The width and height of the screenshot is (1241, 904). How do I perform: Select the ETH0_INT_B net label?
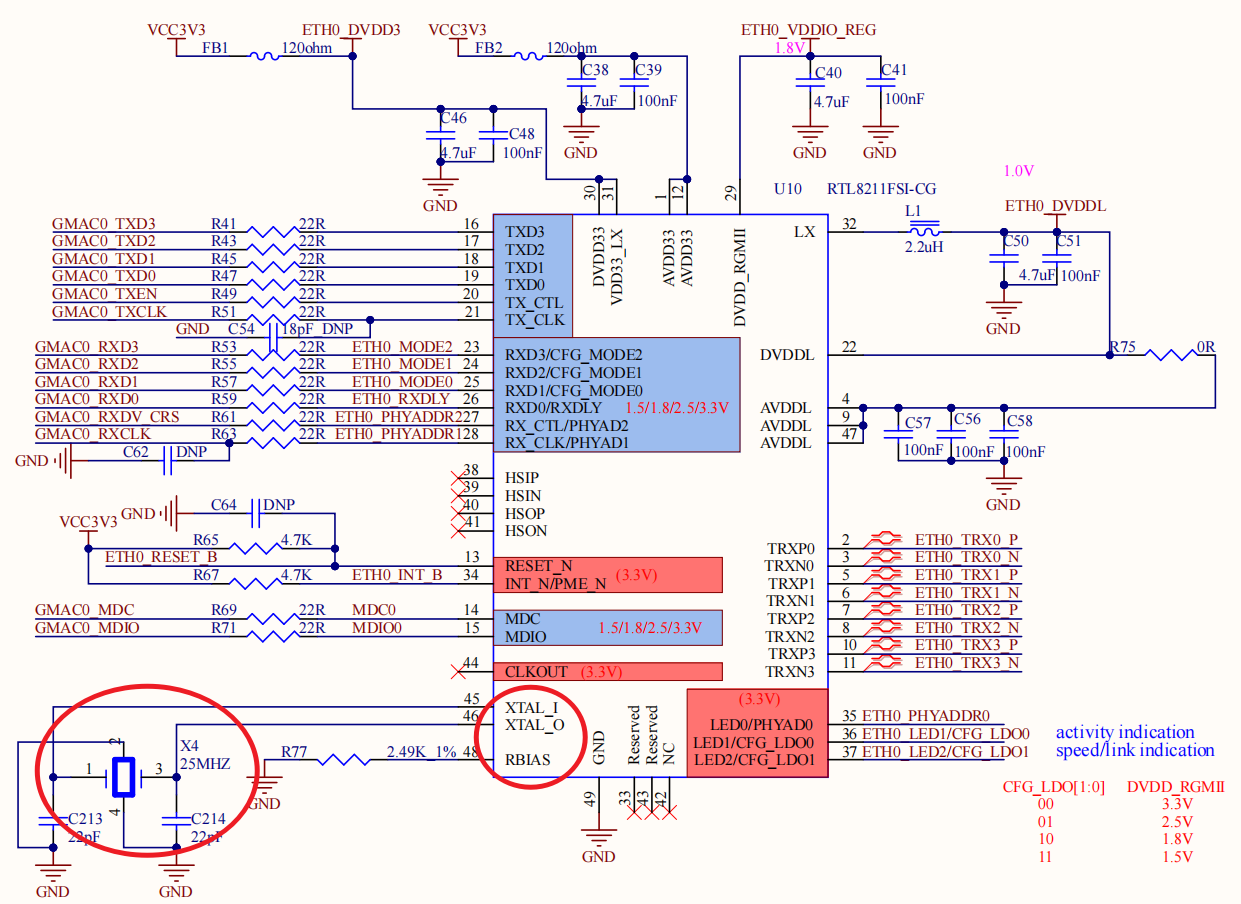click(397, 575)
